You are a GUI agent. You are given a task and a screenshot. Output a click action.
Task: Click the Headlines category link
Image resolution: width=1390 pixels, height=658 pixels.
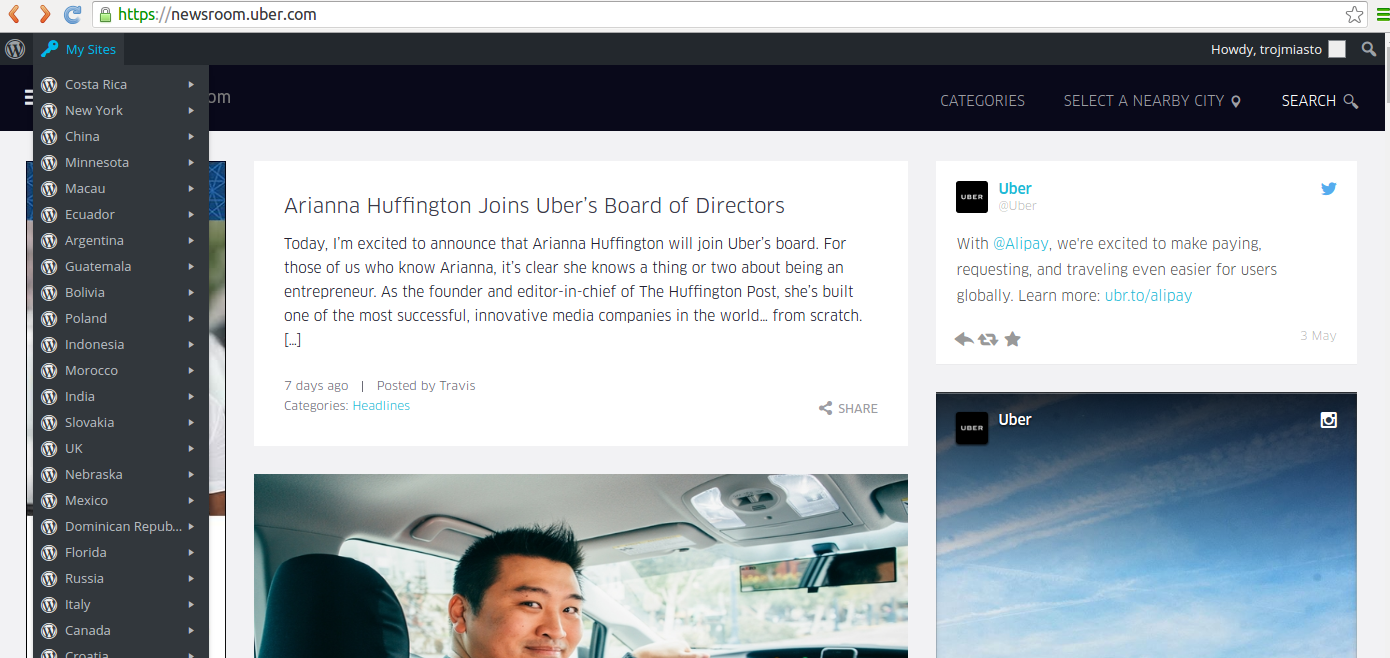pos(381,406)
